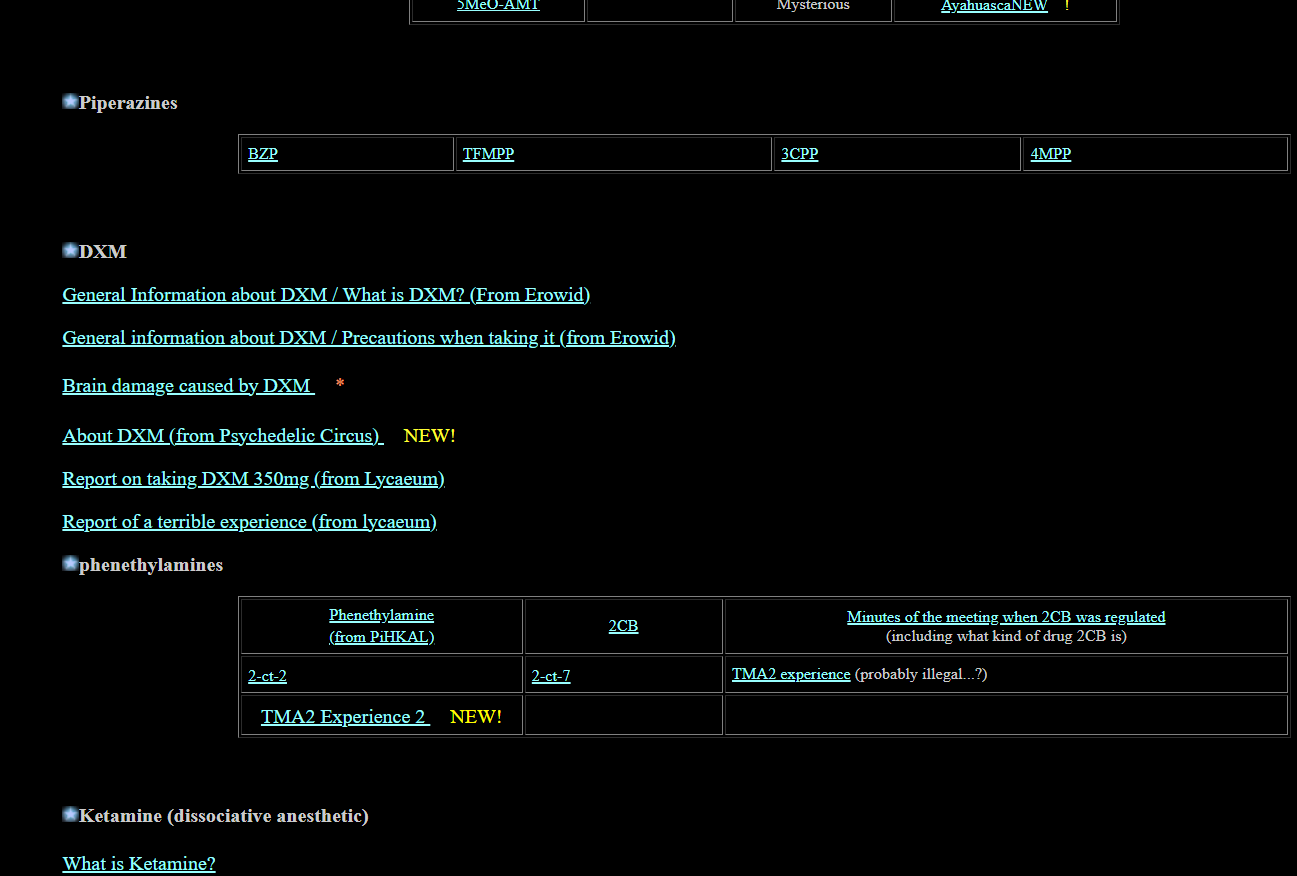Click the bullet icon next to DXM heading
This screenshot has width=1297, height=876.
click(x=70, y=250)
